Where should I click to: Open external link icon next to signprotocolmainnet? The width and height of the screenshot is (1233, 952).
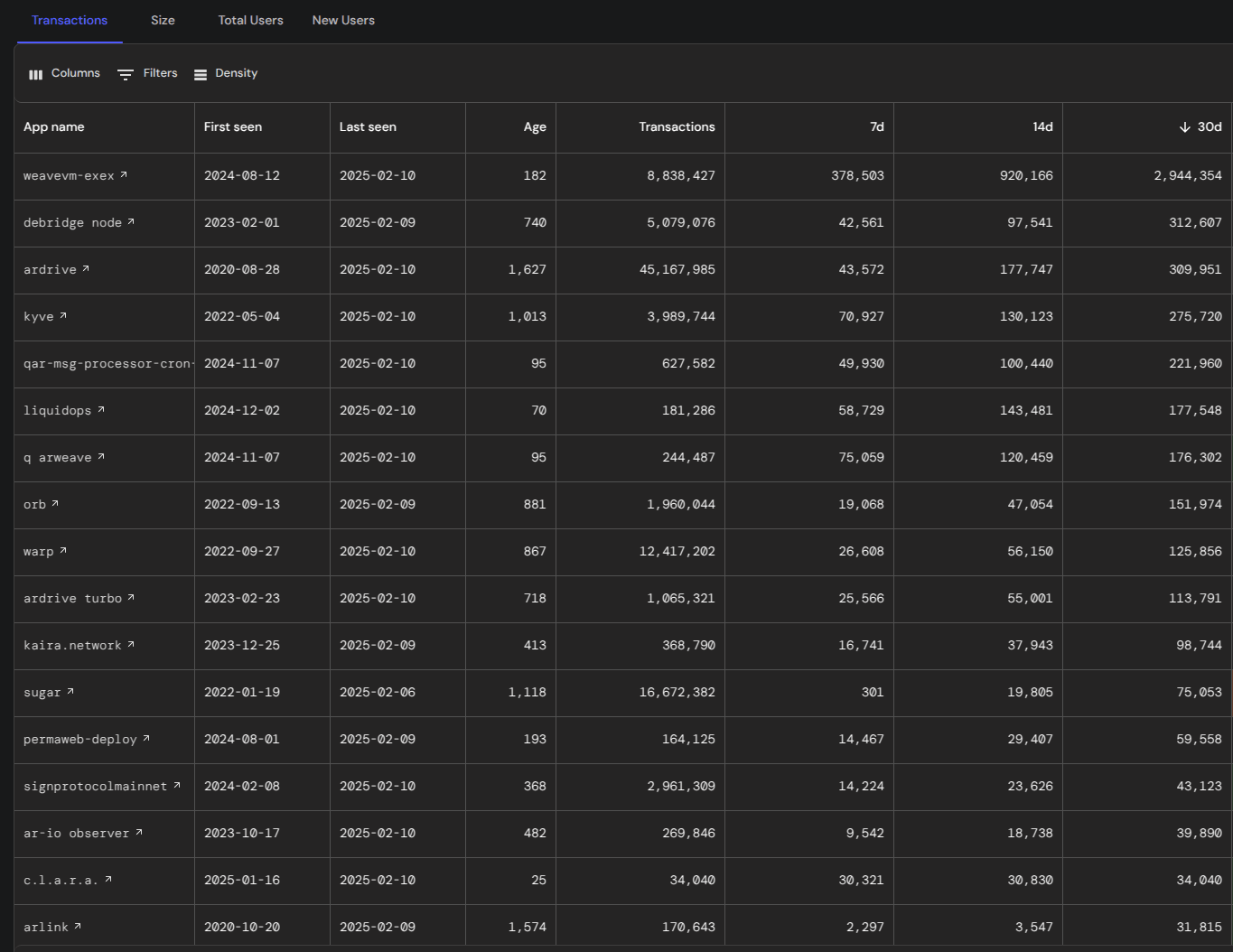tap(177, 785)
